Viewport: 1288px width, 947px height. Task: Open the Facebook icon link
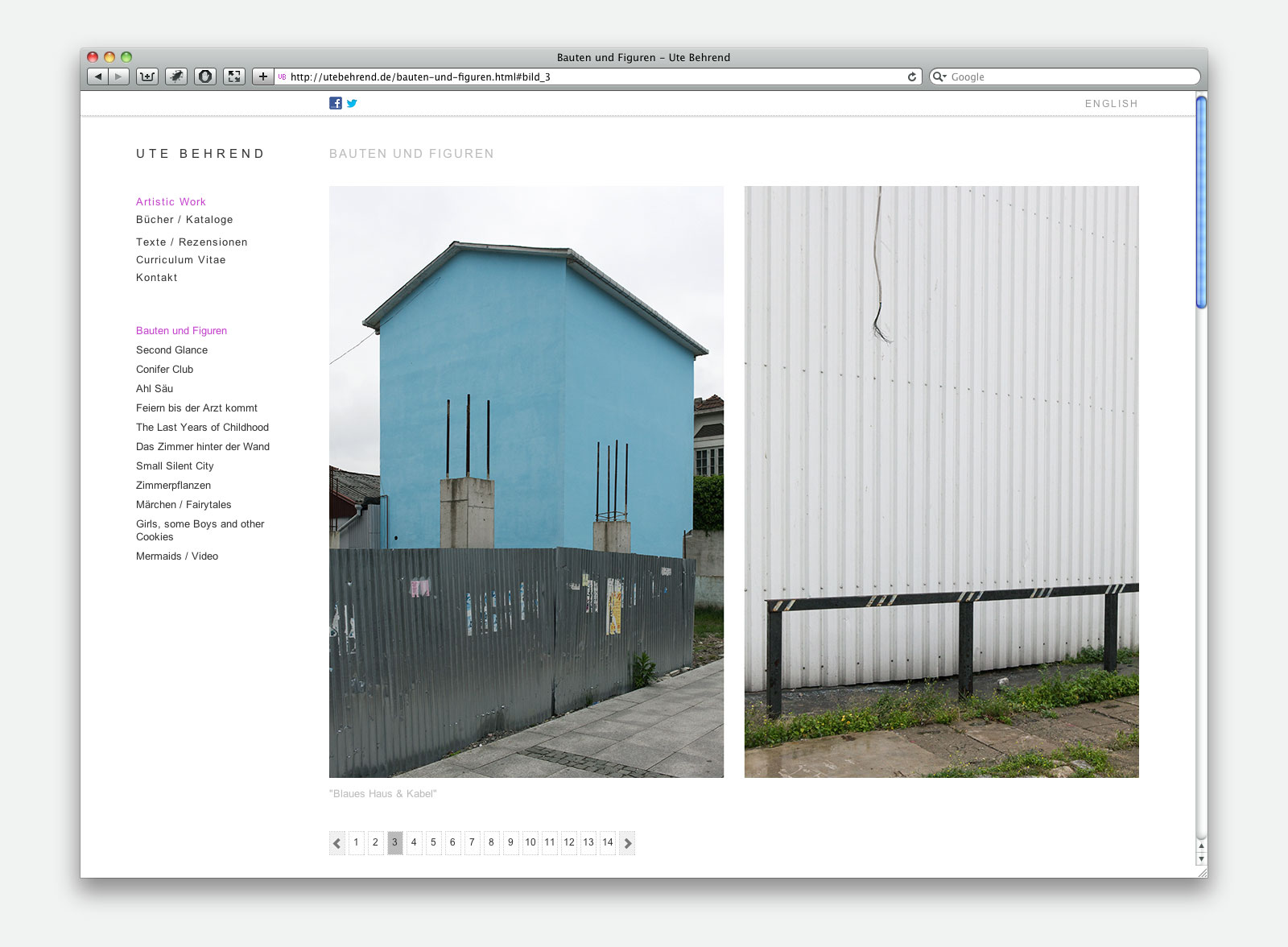click(336, 103)
